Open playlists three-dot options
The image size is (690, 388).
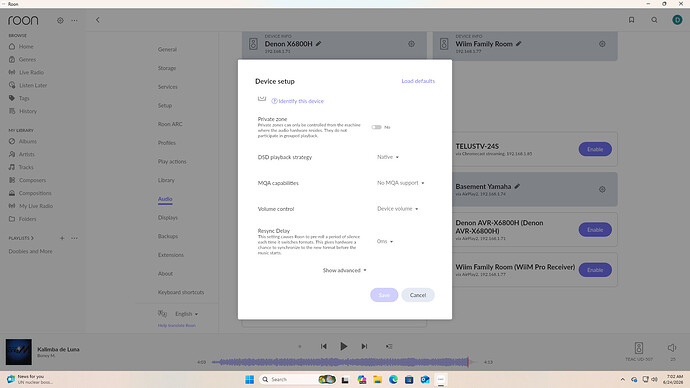(74, 238)
